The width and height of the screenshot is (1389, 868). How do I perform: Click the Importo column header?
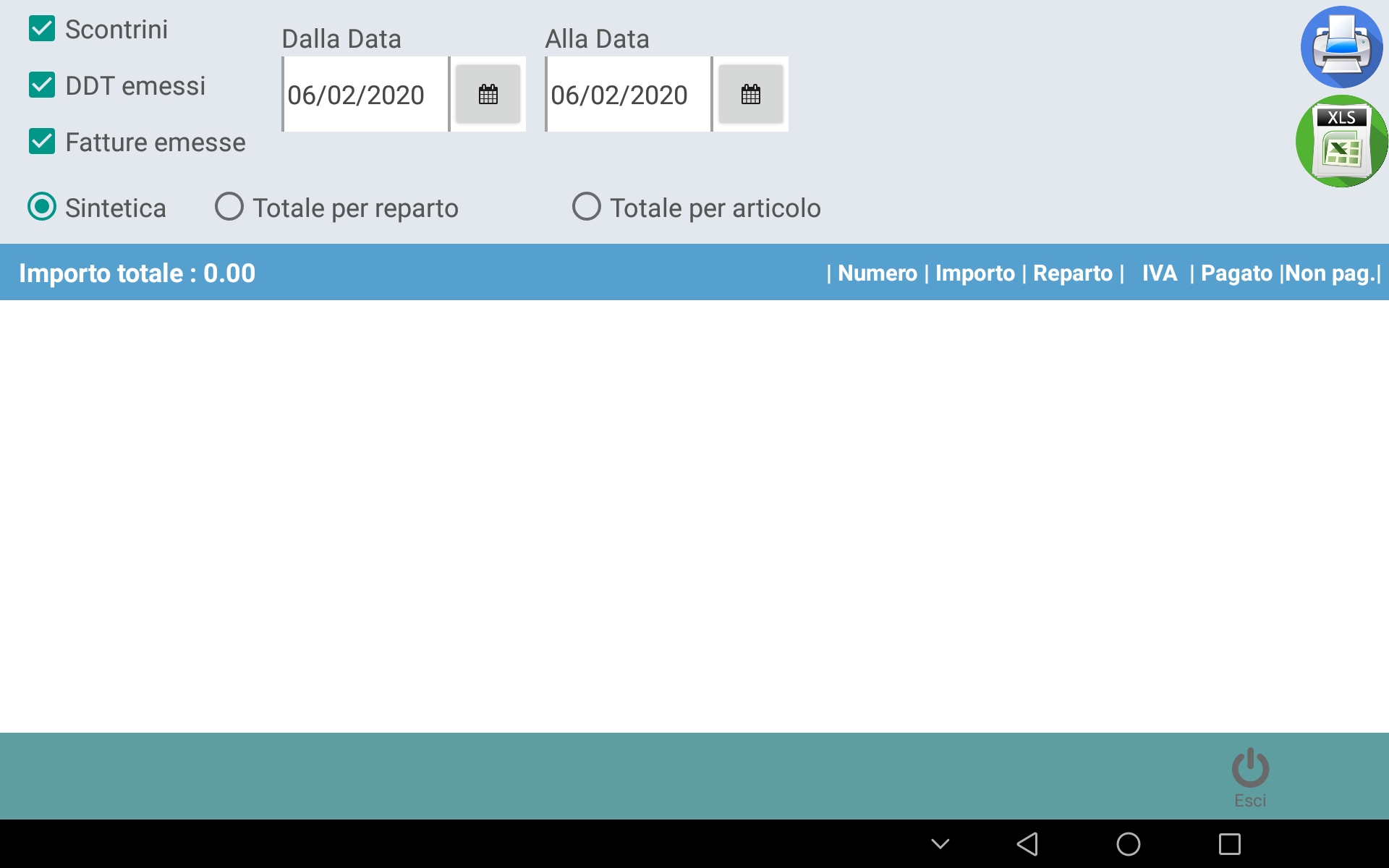click(975, 273)
